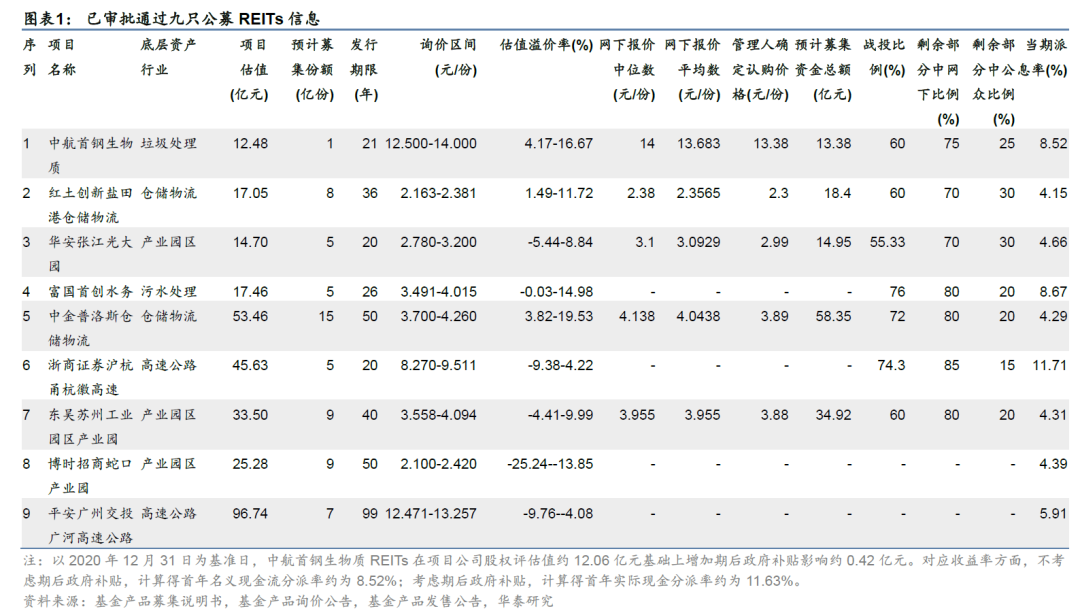Image resolution: width=1080 pixels, height=613 pixels.
Task: Click the valuation cell '17.05'
Action: coord(251,194)
